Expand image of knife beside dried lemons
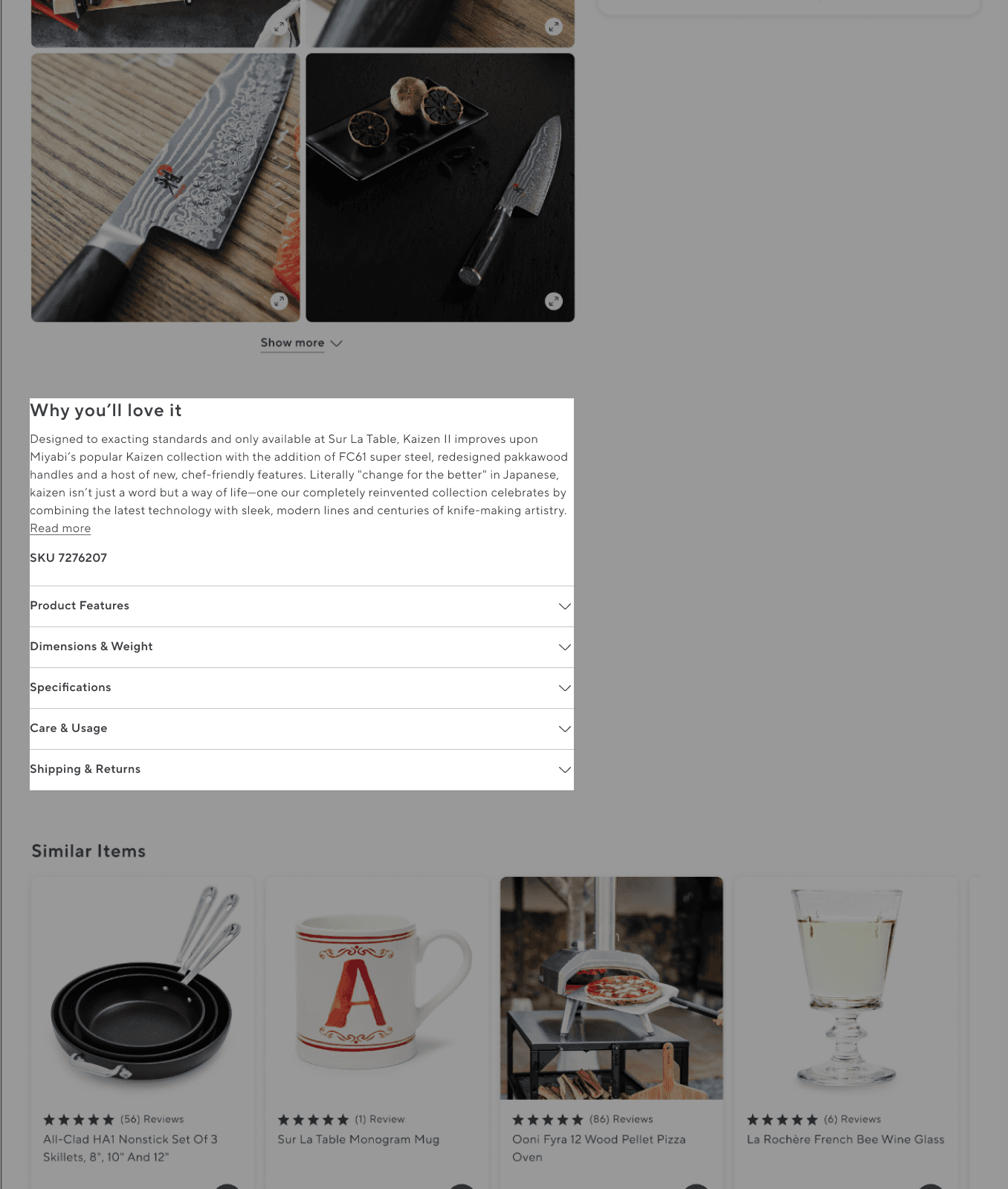The width and height of the screenshot is (1008, 1189). (x=554, y=301)
